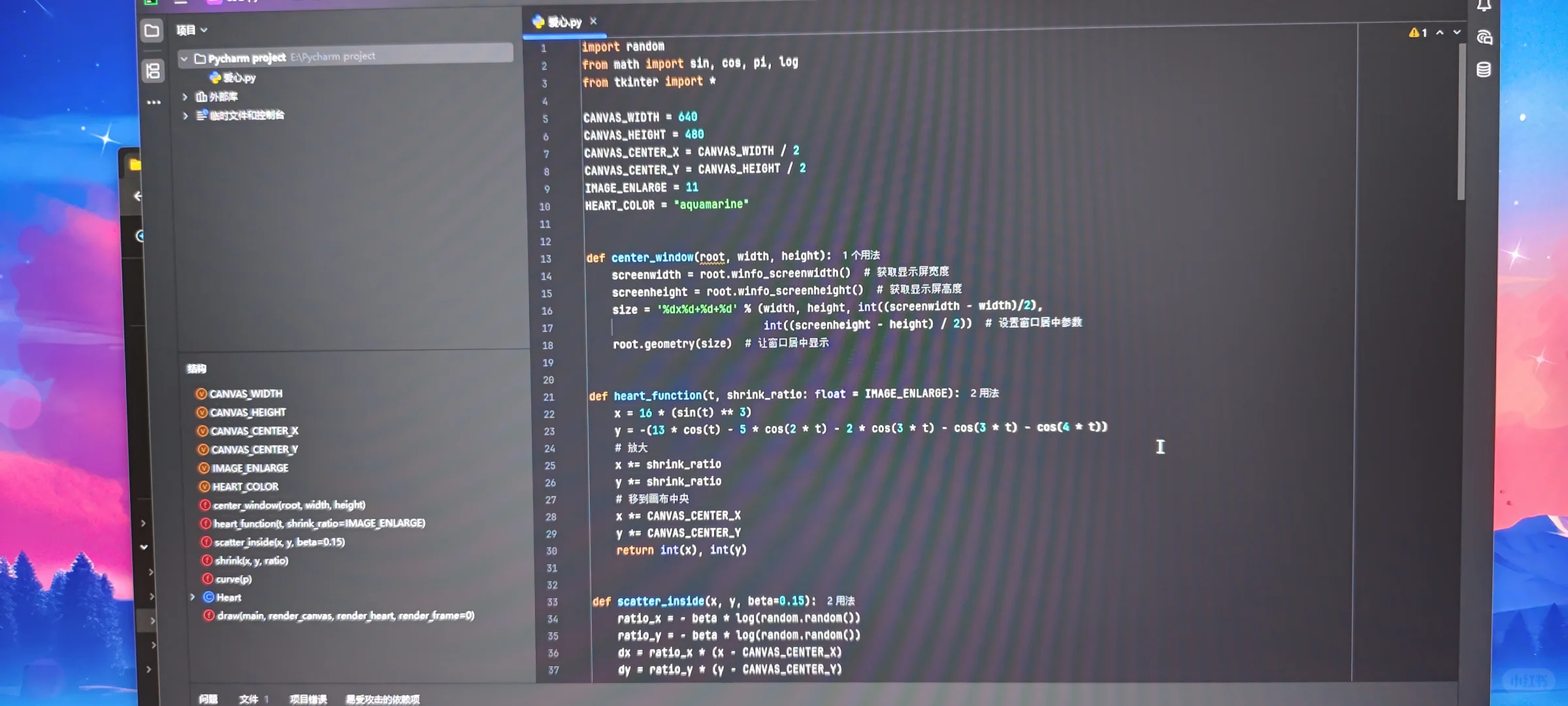Open the Notifications bell icon
This screenshot has height=706, width=1568.
[x=1484, y=5]
